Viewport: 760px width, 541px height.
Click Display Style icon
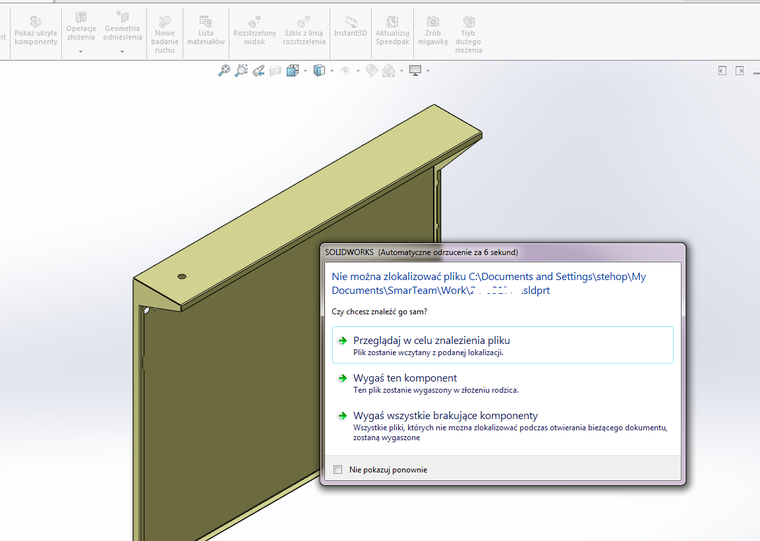pos(319,71)
